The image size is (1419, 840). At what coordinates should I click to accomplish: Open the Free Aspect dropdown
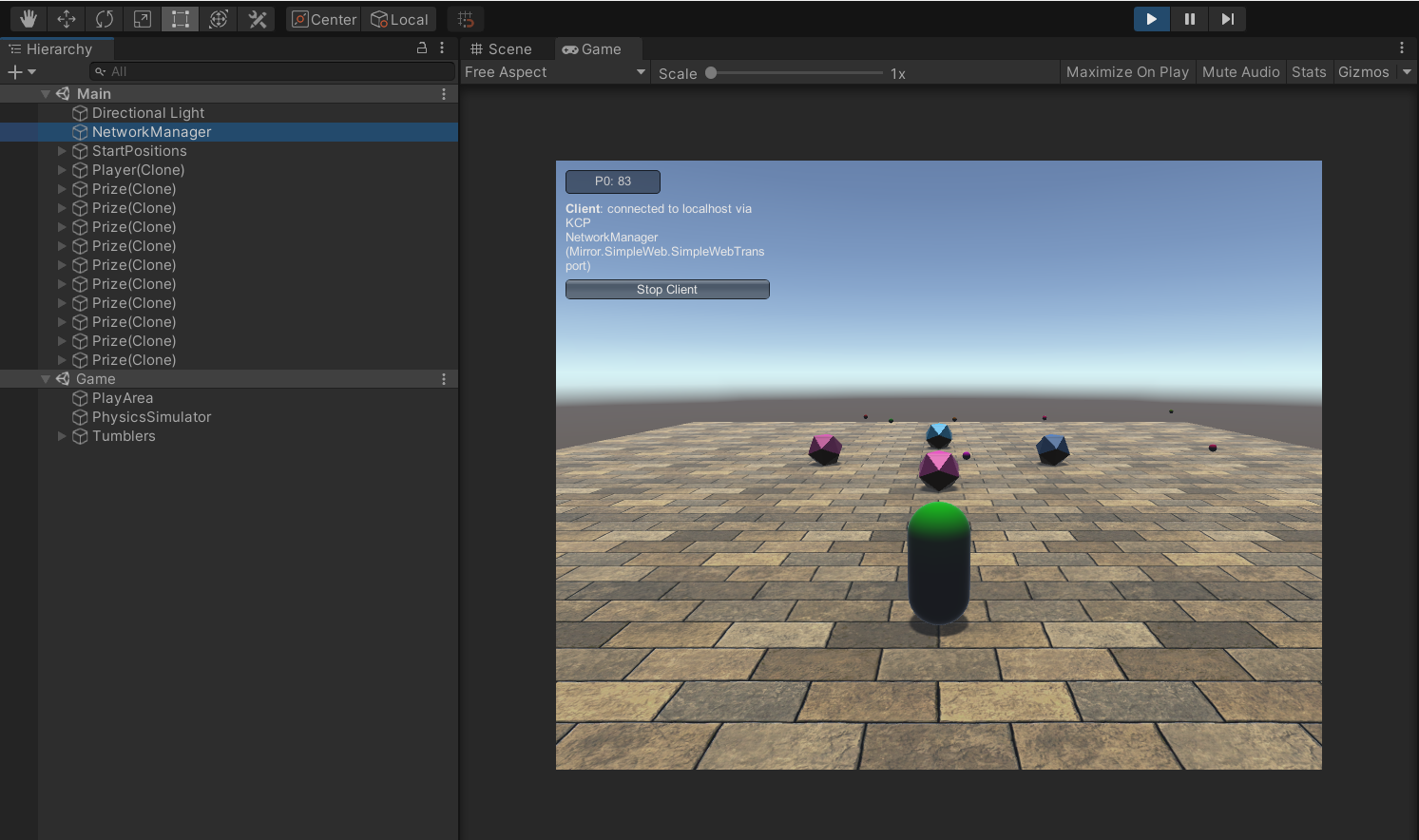click(554, 71)
